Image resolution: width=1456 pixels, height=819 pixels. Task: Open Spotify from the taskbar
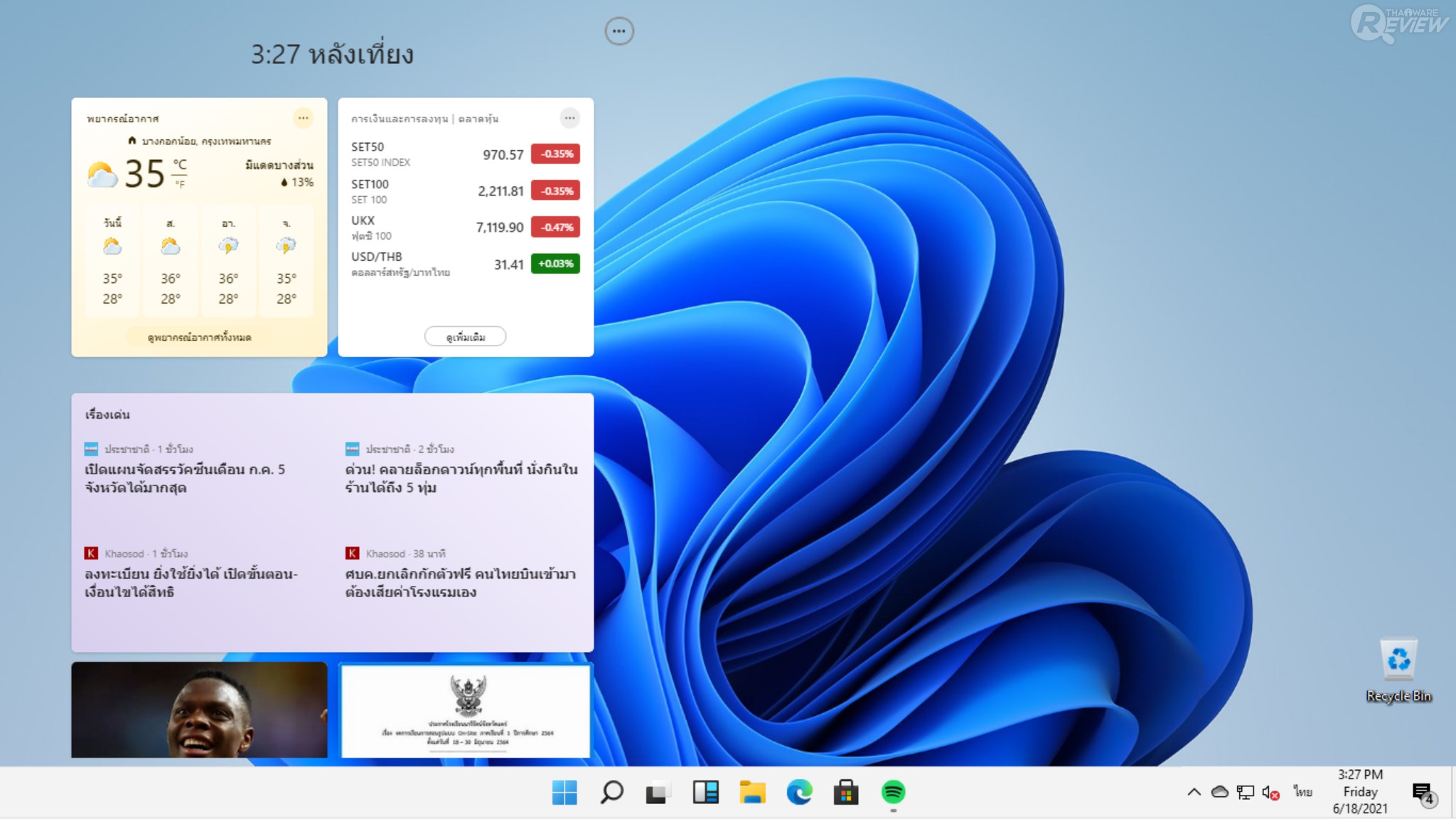[893, 791]
